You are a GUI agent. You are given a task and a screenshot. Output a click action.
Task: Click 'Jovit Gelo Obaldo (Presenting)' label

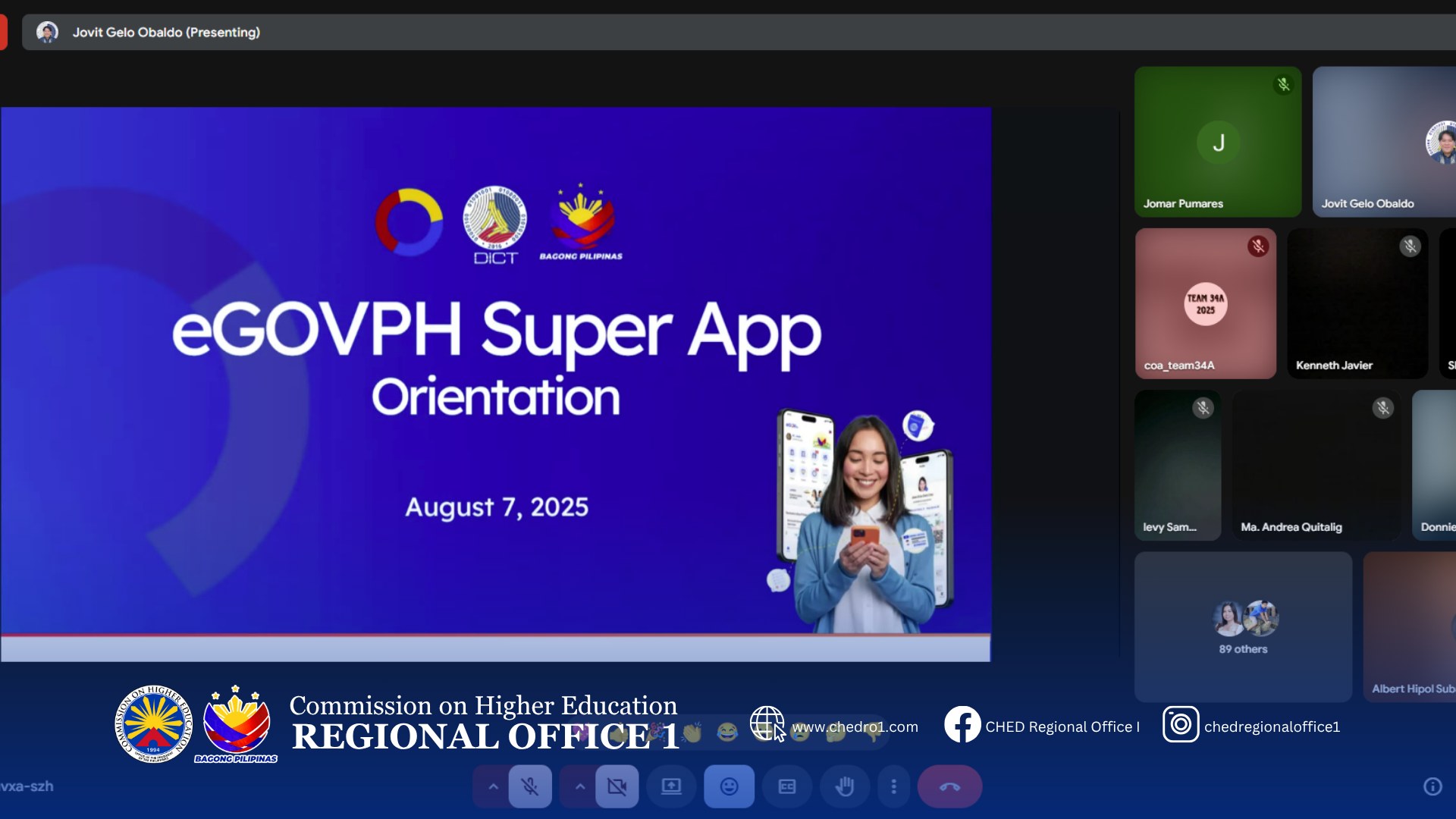166,33
